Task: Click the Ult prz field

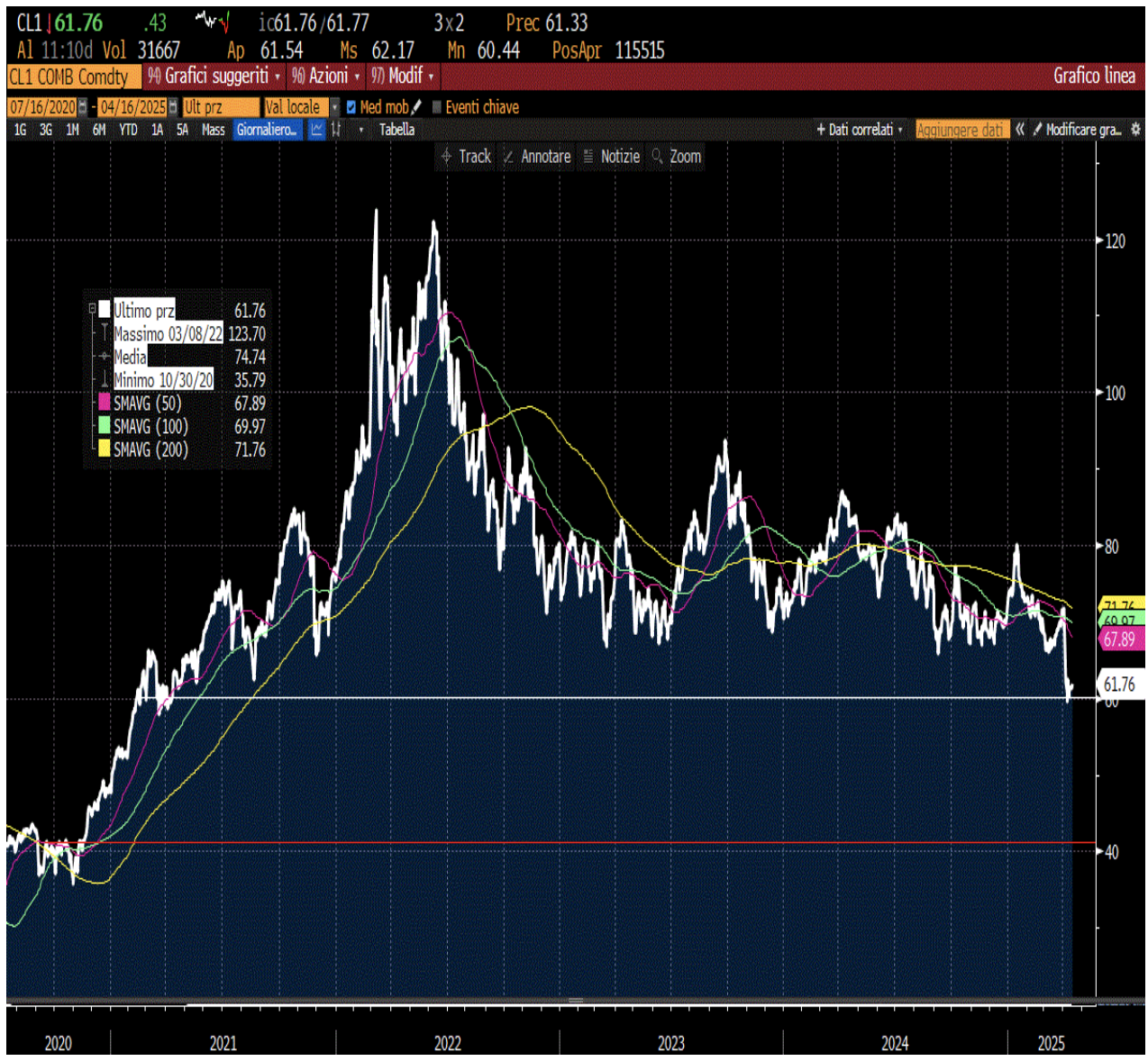Action: (x=221, y=107)
